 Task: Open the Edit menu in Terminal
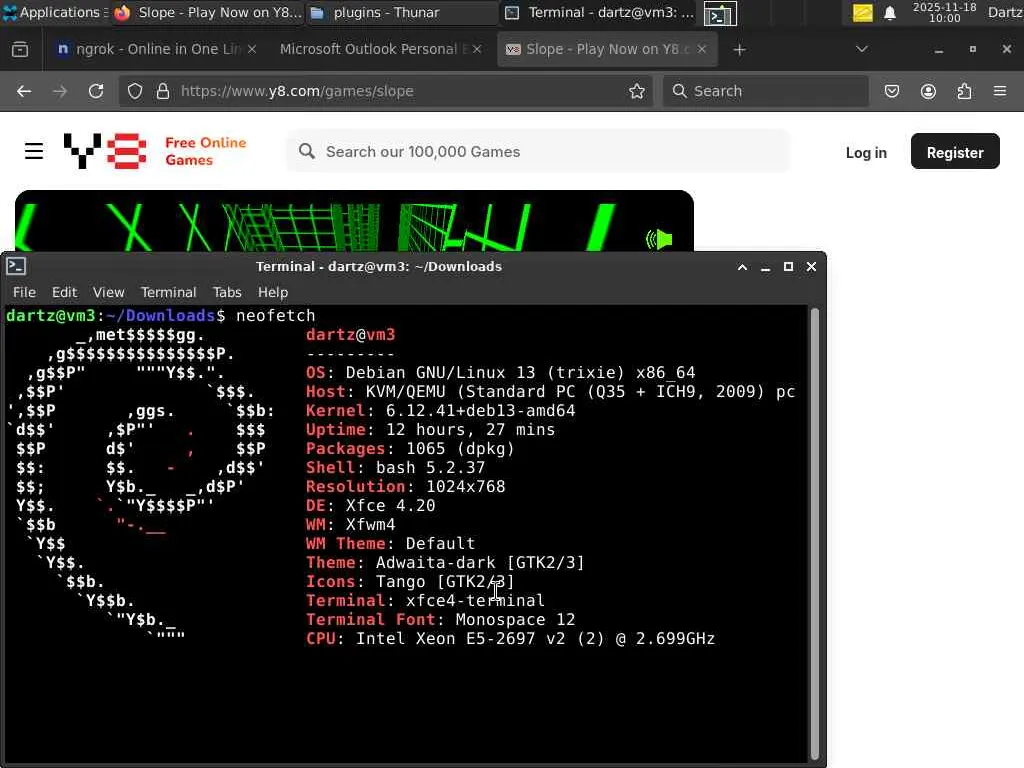(64, 292)
